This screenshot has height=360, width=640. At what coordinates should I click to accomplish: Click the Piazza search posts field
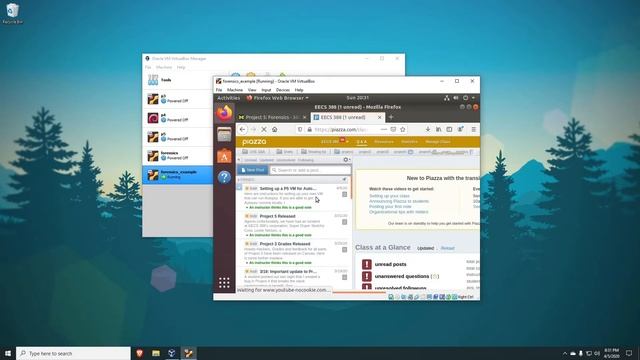310,170
